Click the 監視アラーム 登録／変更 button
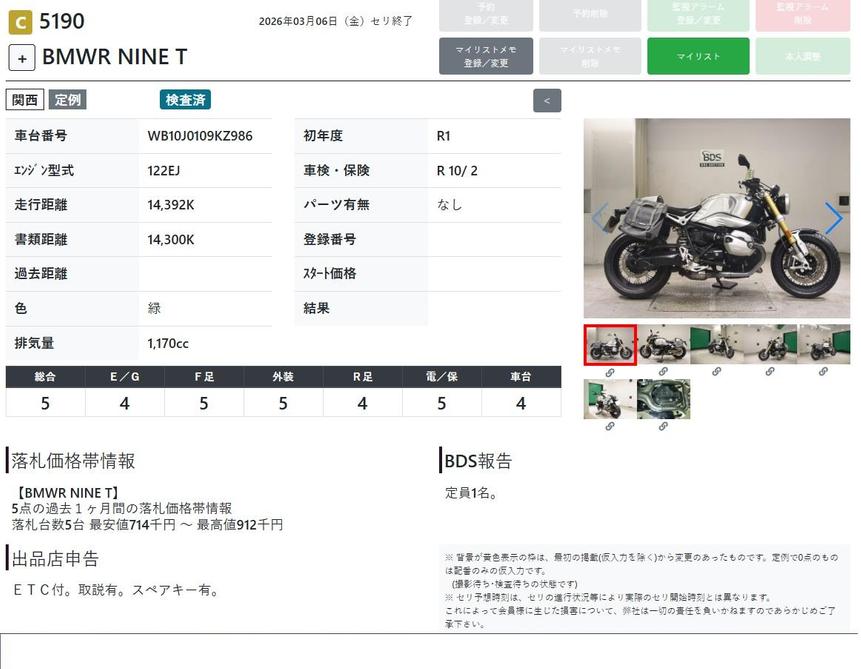This screenshot has height=669, width=861. coord(698,15)
